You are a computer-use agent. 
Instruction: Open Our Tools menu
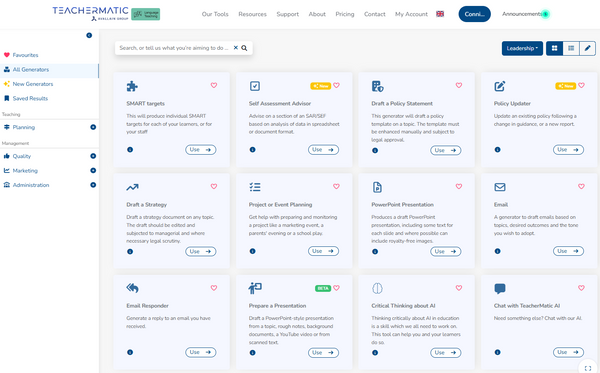click(215, 14)
